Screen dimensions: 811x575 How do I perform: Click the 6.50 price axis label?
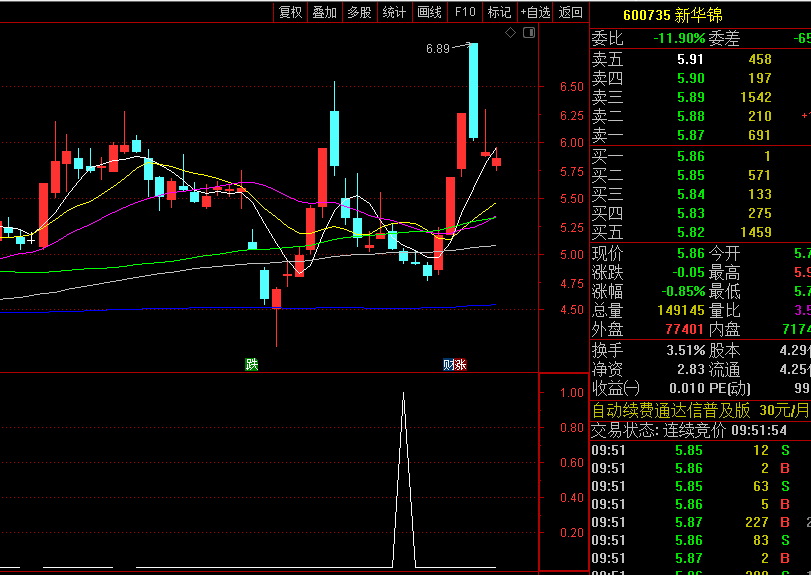point(572,87)
